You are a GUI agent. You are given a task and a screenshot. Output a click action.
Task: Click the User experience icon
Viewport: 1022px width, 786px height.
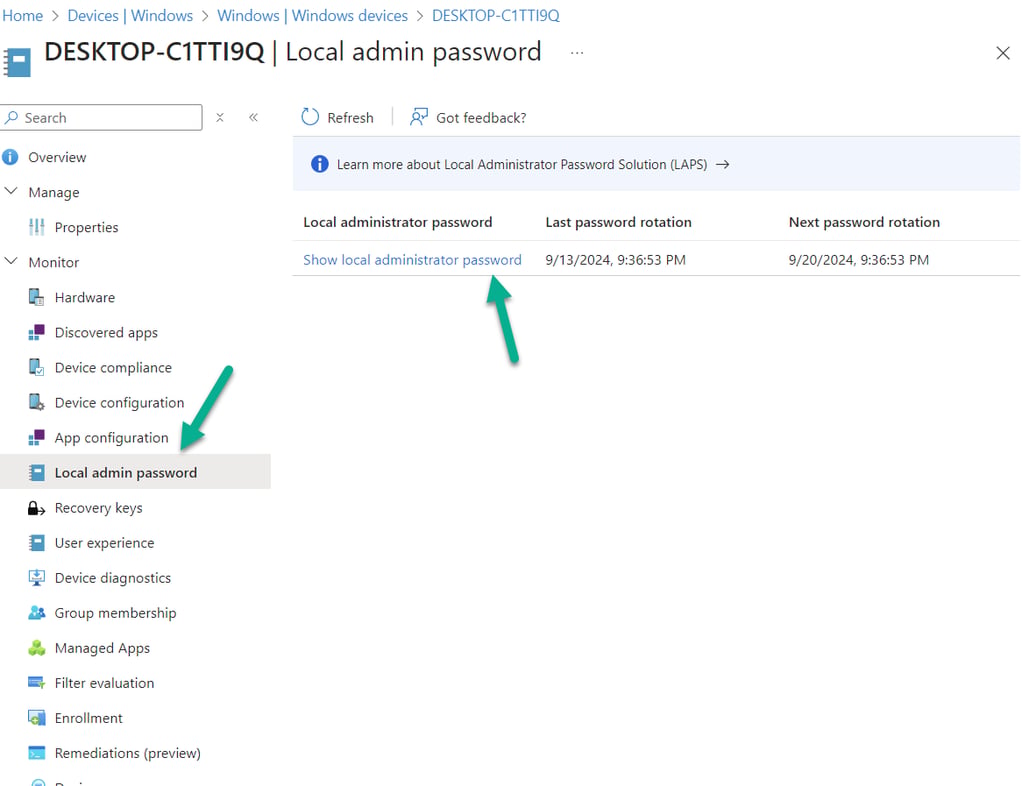pos(36,543)
